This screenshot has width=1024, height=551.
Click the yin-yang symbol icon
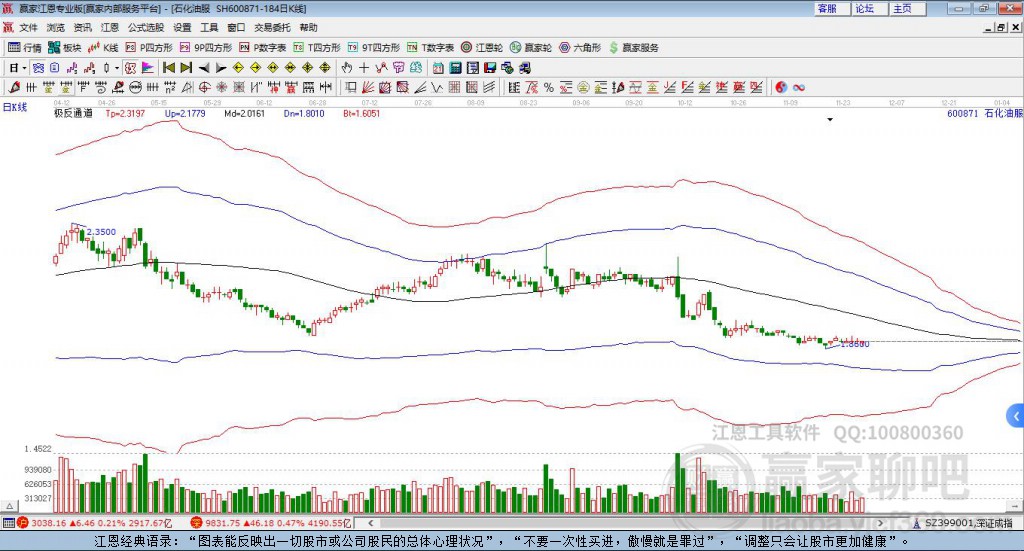(x=781, y=87)
